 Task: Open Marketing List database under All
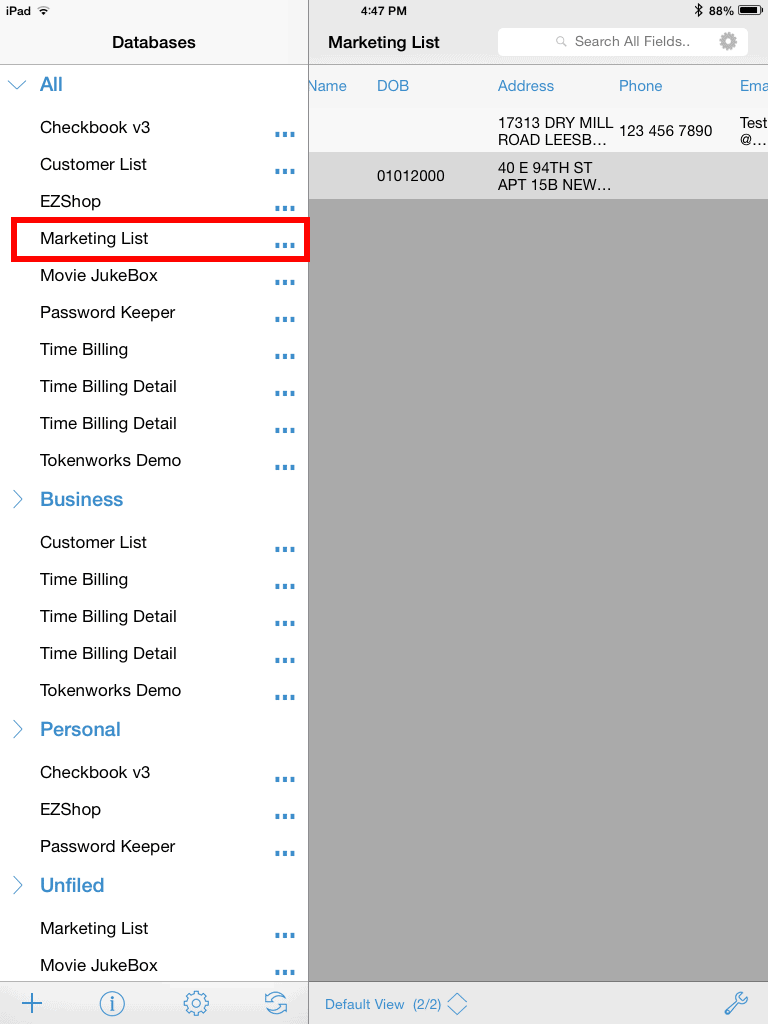pos(94,238)
